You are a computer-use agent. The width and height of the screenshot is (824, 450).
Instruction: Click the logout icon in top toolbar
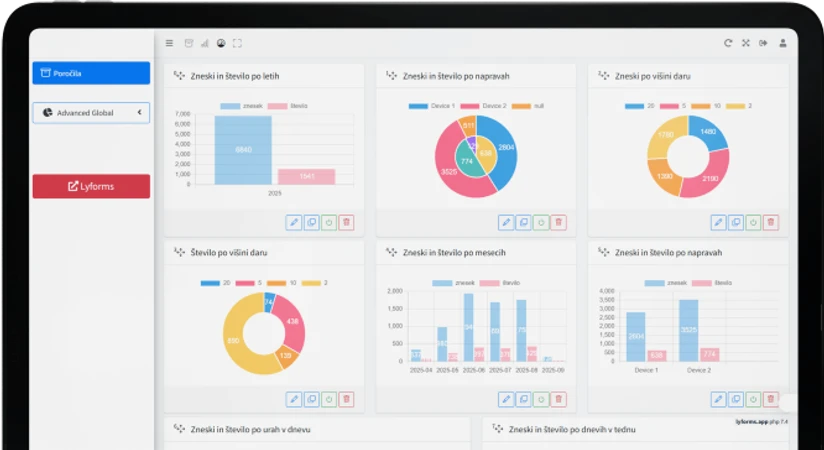(x=764, y=43)
